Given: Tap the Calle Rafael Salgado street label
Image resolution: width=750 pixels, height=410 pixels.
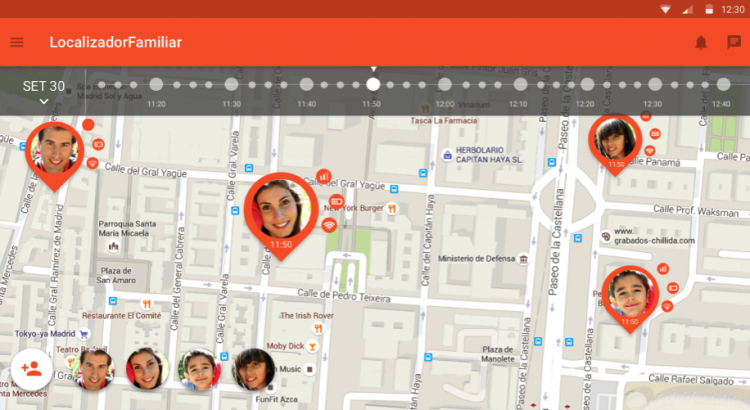Looking at the screenshot, I should click(x=691, y=379).
